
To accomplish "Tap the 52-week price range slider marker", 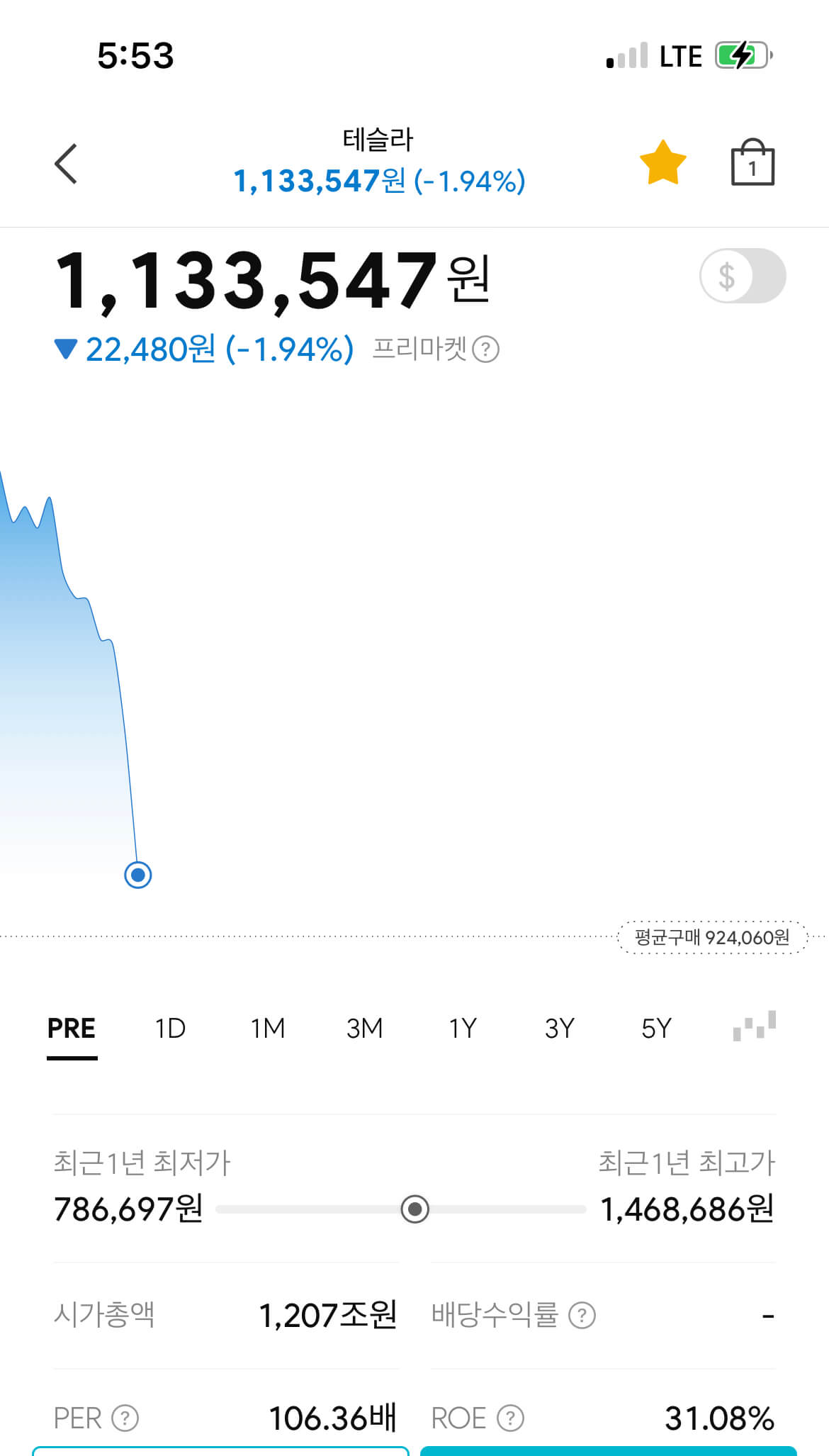I will coord(415,1209).
